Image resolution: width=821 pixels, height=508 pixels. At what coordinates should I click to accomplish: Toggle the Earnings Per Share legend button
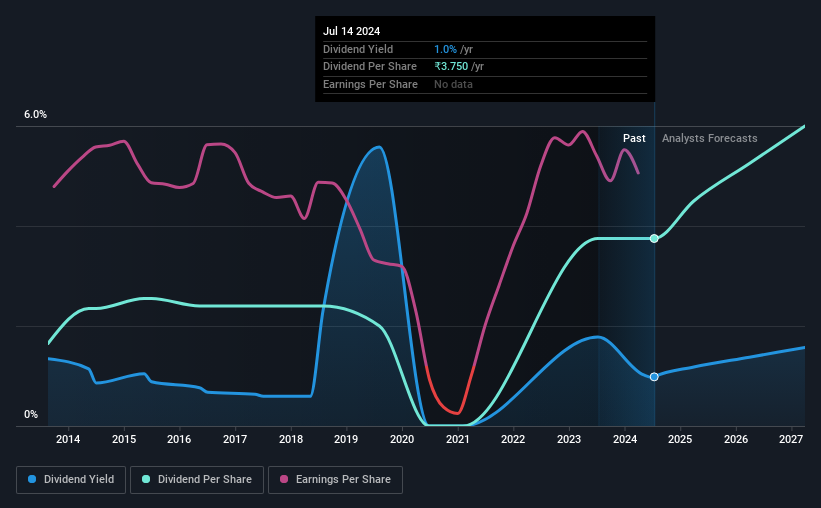(335, 480)
